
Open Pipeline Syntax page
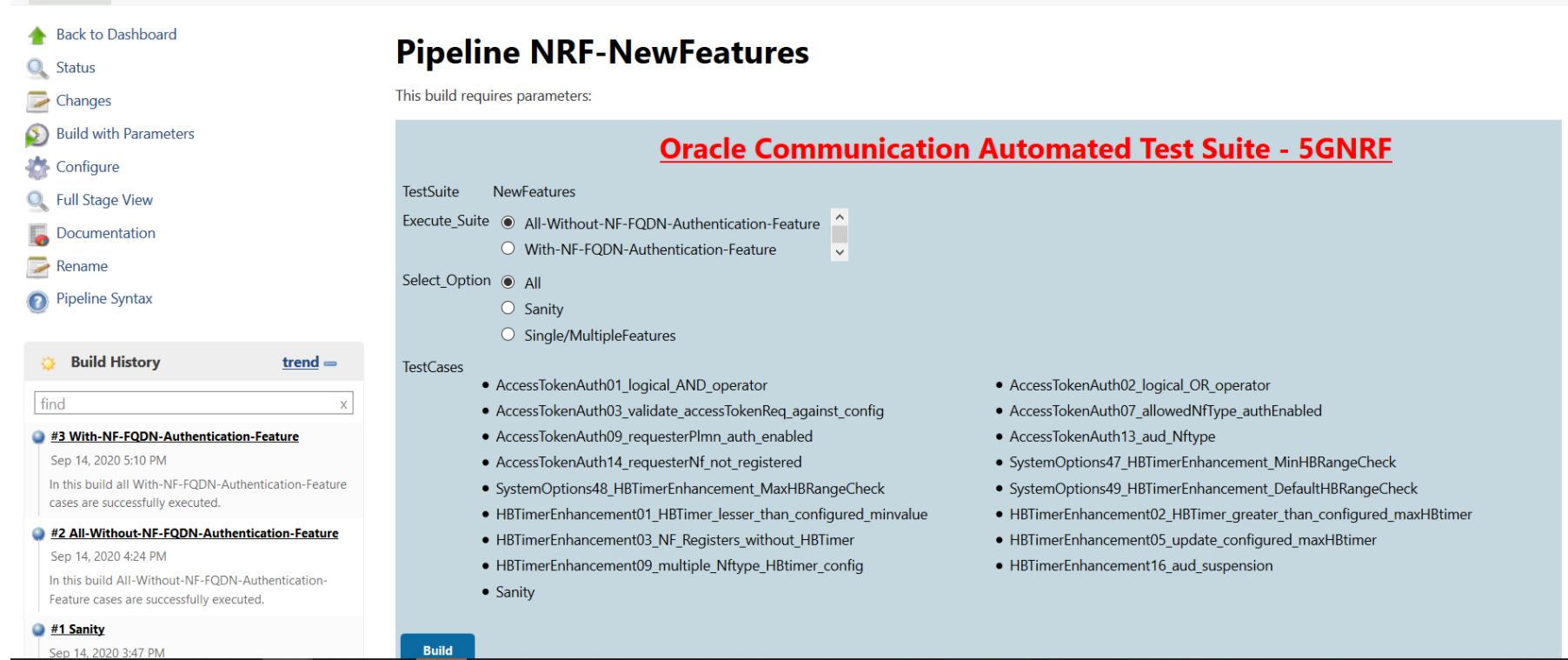104,298
